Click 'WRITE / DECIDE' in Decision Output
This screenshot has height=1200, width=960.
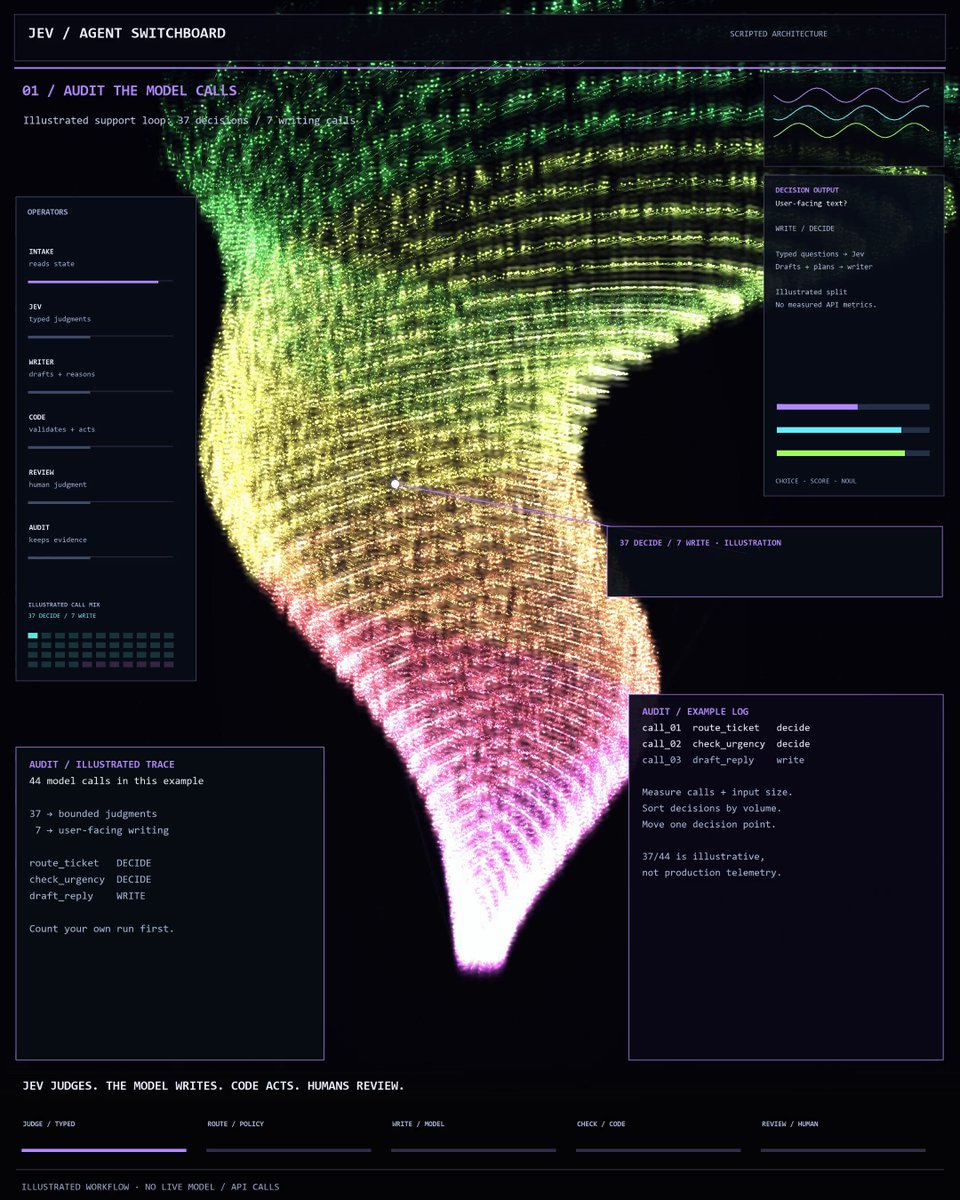[805, 228]
